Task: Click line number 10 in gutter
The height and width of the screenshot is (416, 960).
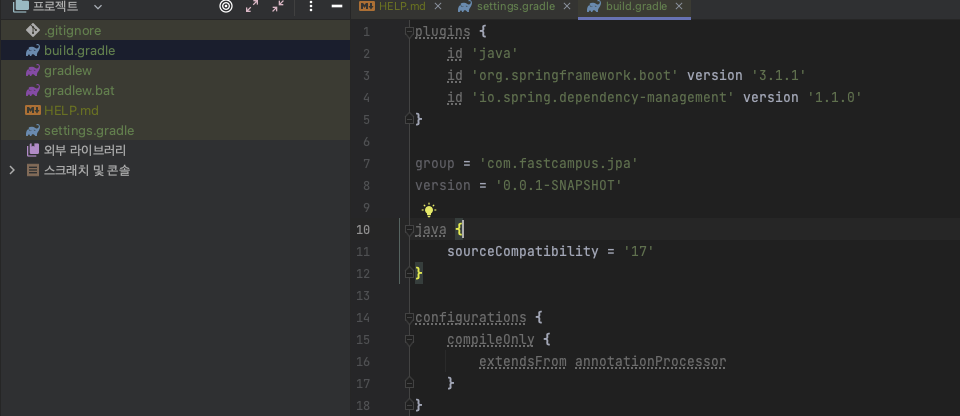Action: tap(362, 230)
